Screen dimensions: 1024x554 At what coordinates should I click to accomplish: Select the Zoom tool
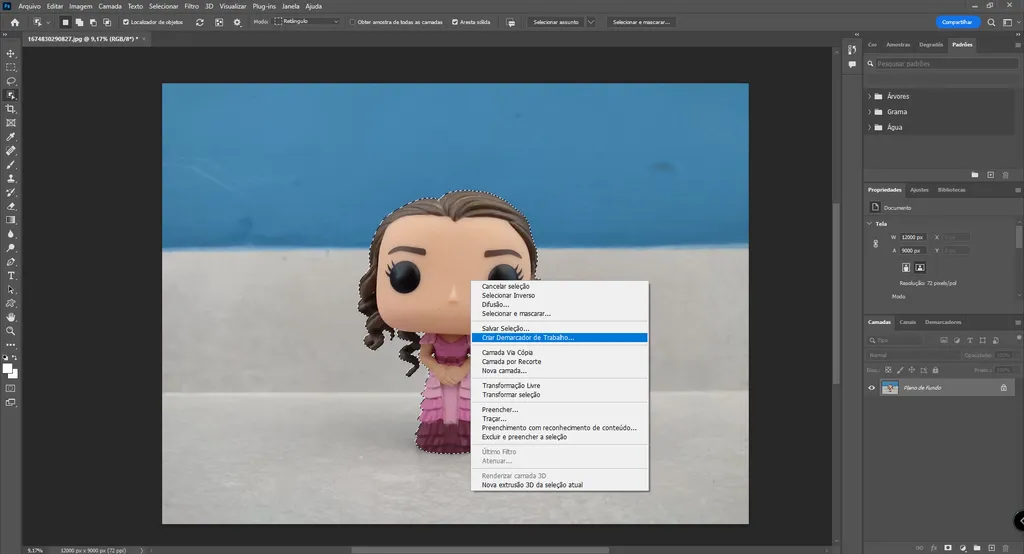(11, 330)
